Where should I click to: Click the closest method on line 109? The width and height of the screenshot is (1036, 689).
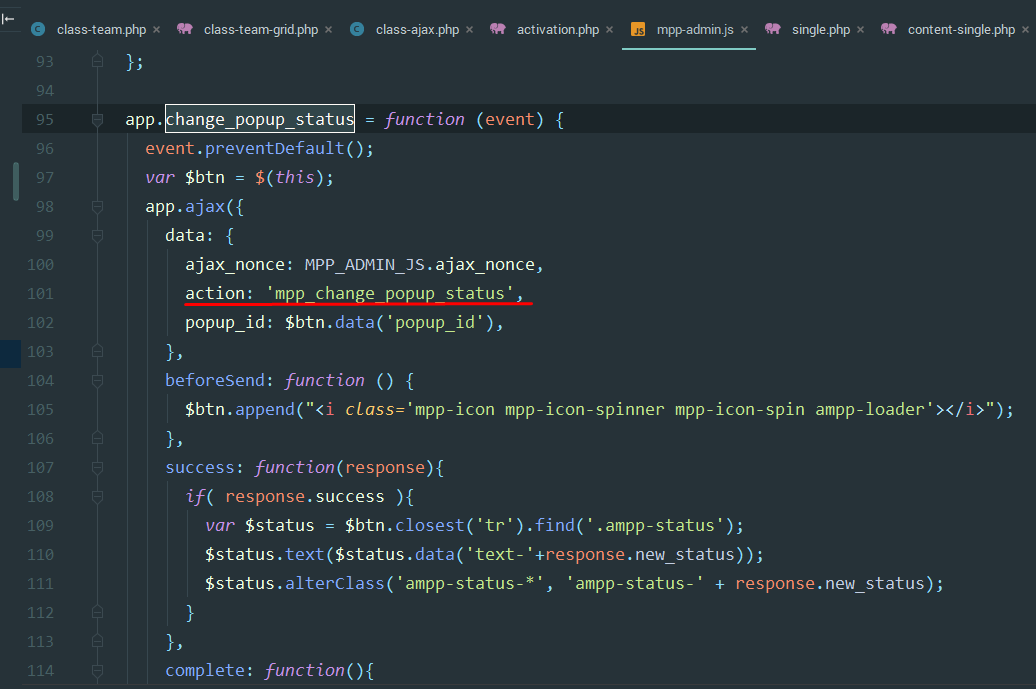tap(429, 526)
